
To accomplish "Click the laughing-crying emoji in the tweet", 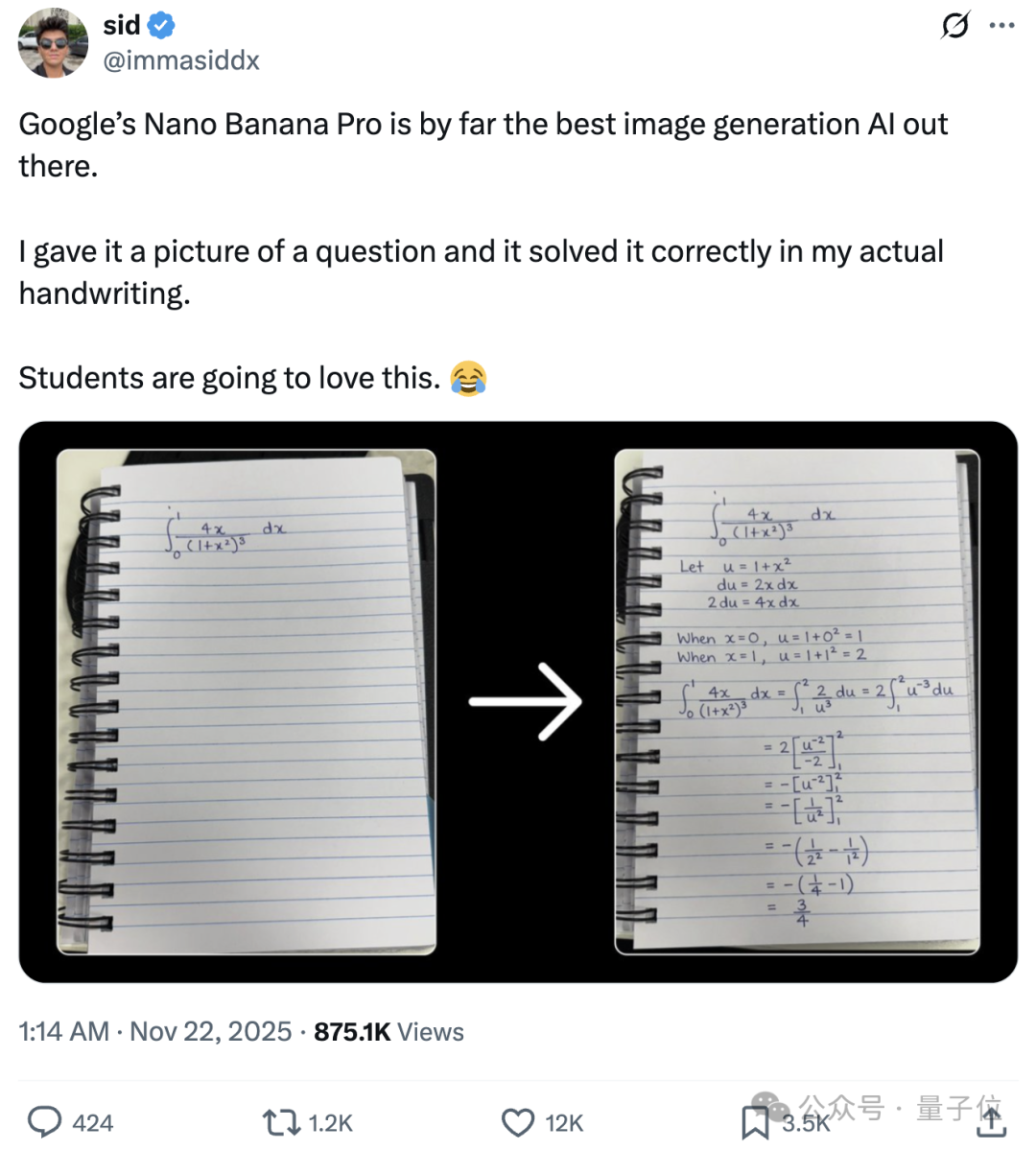I will pos(468,379).
